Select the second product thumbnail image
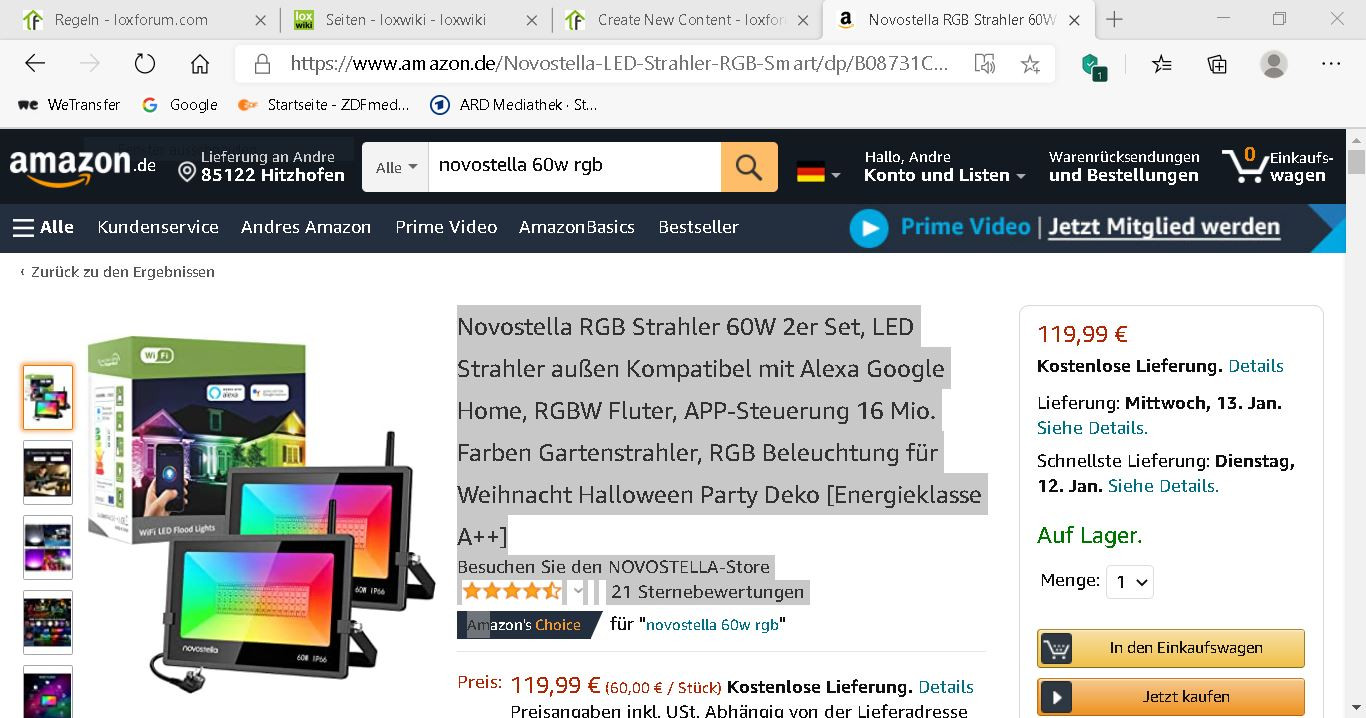 pos(48,472)
